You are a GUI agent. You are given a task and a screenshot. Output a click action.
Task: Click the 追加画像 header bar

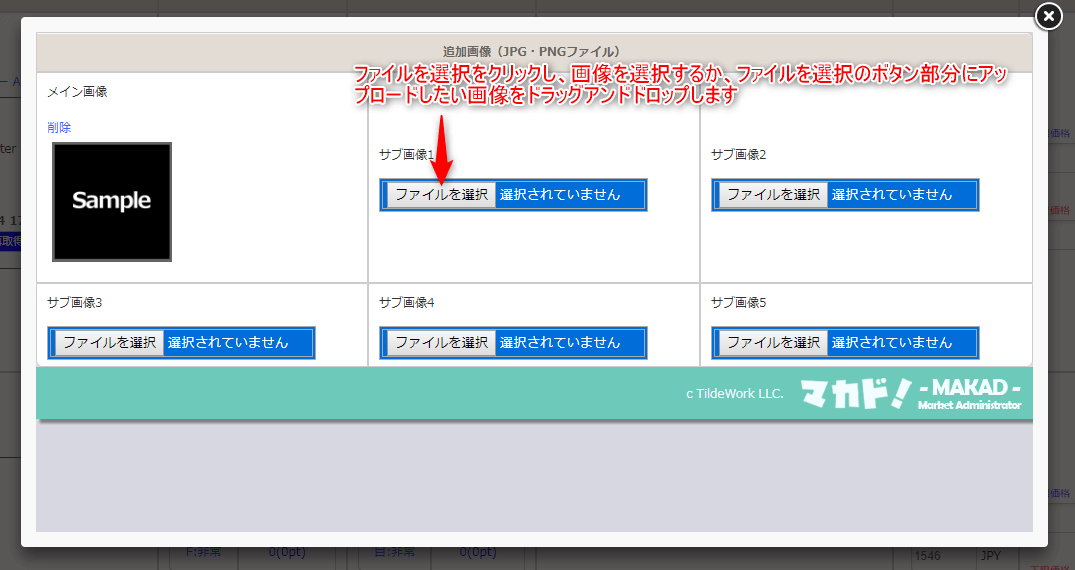point(533,51)
